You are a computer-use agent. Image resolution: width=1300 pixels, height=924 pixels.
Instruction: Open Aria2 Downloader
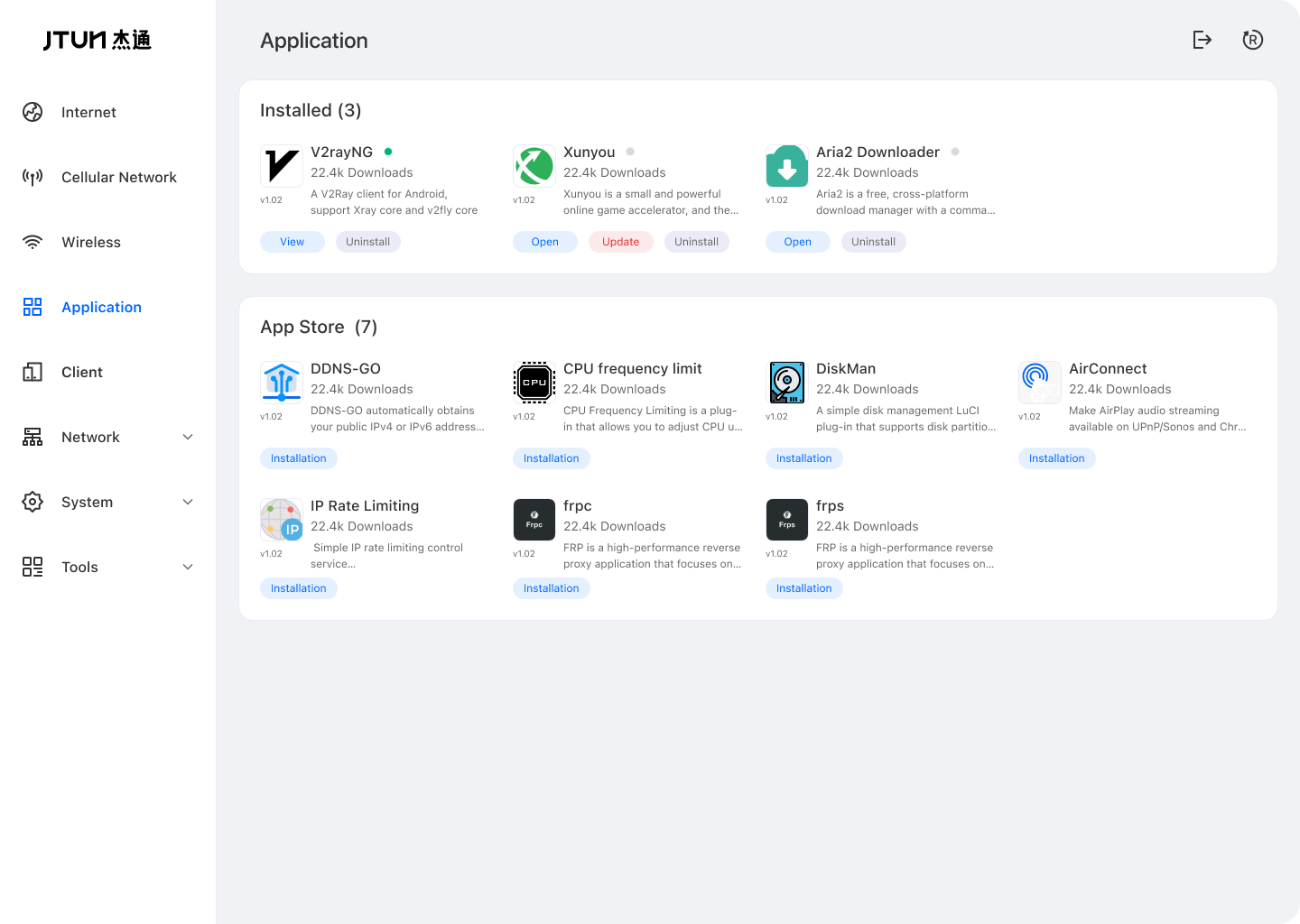[x=798, y=242]
